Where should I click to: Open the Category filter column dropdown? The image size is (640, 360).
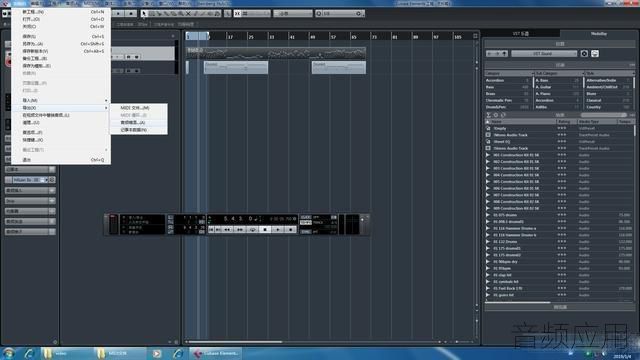click(x=509, y=73)
